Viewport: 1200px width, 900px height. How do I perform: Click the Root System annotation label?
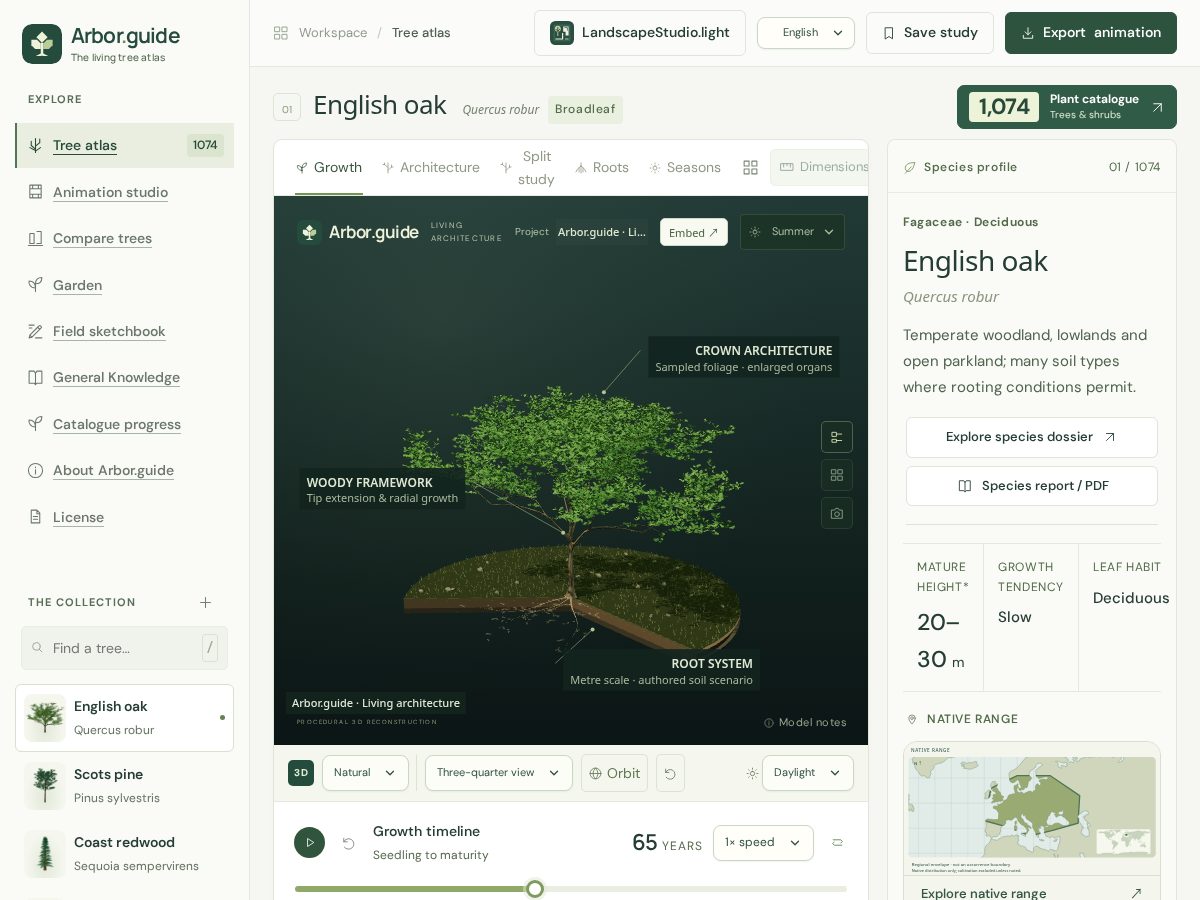click(x=661, y=671)
